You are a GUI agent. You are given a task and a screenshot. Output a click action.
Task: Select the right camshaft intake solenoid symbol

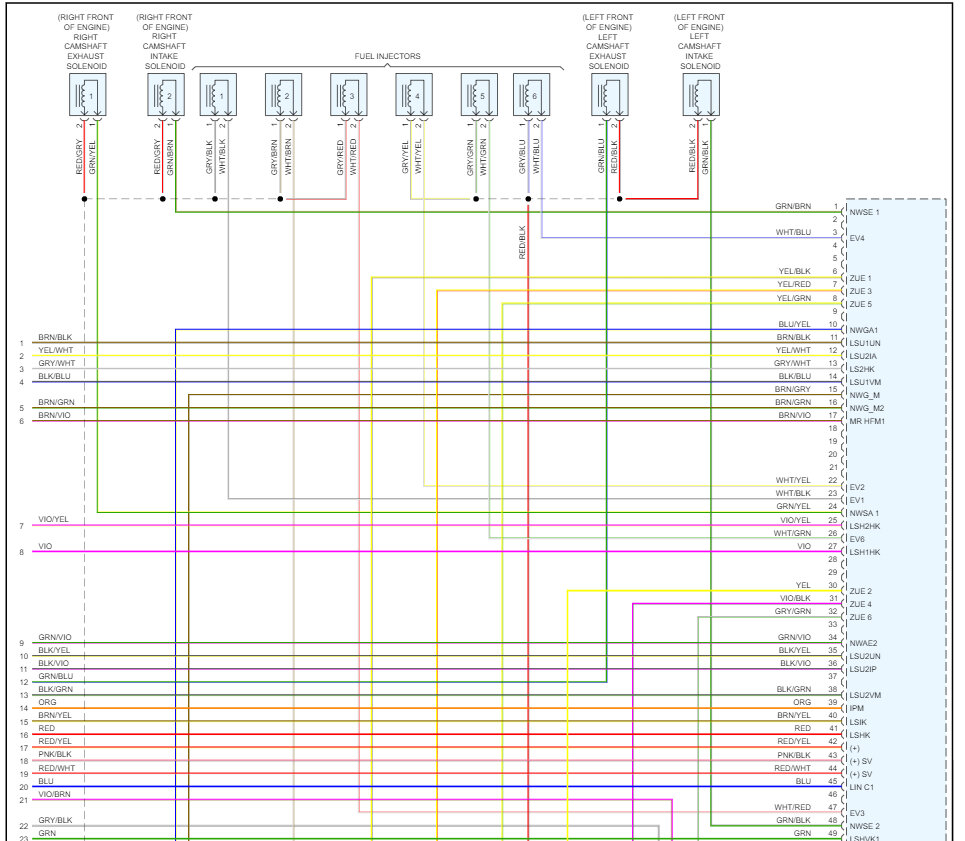pos(166,94)
